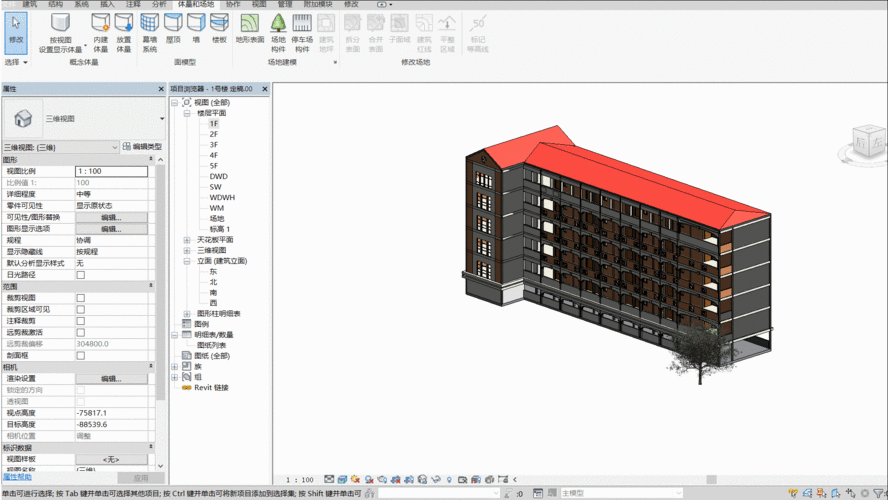Select the 内建体量 in-place mass tool
This screenshot has height=500, width=888.
(x=100, y=33)
